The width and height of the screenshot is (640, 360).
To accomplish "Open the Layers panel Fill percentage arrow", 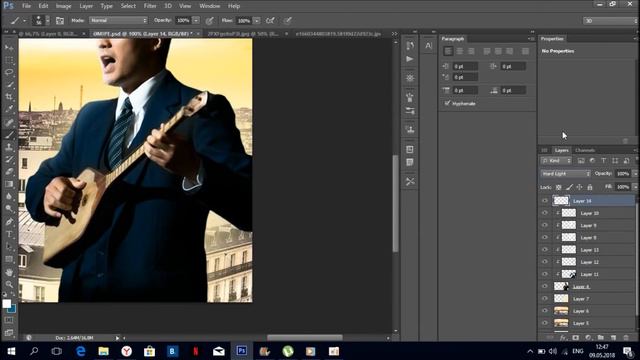I will [635, 187].
